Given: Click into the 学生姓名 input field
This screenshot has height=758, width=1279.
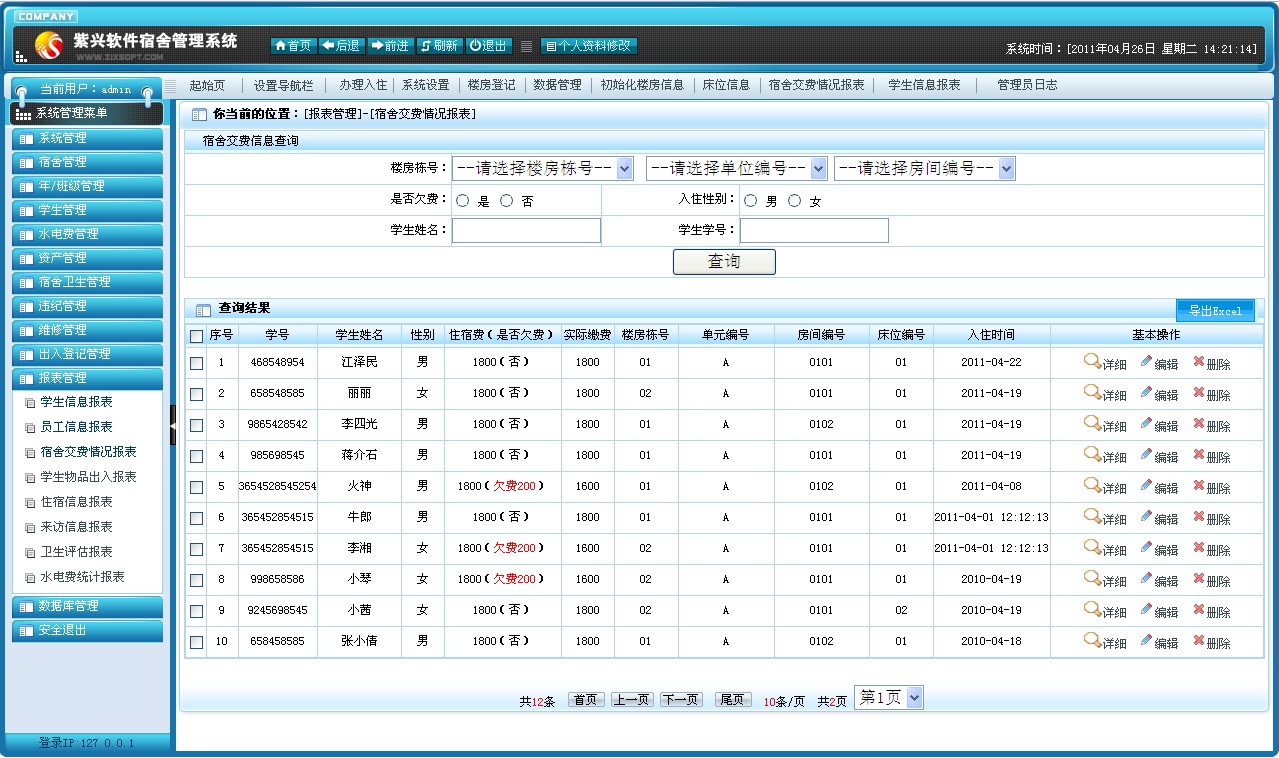Looking at the screenshot, I should click(x=526, y=231).
